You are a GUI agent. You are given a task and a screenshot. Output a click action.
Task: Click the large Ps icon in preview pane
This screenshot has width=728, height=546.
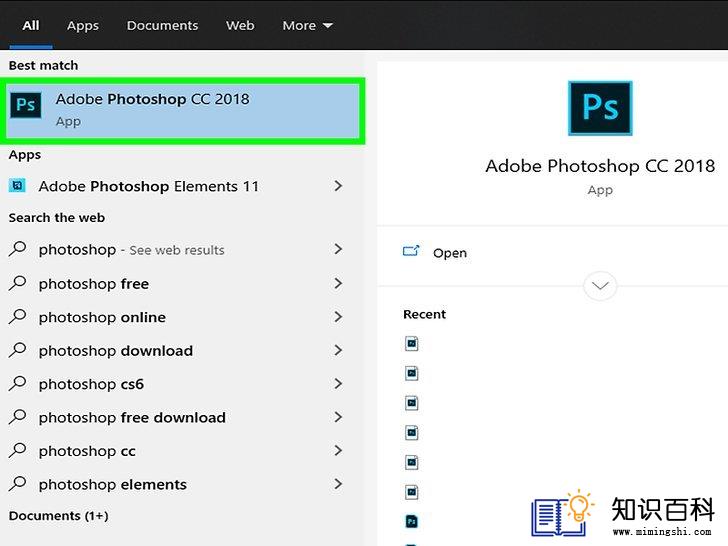[x=600, y=108]
